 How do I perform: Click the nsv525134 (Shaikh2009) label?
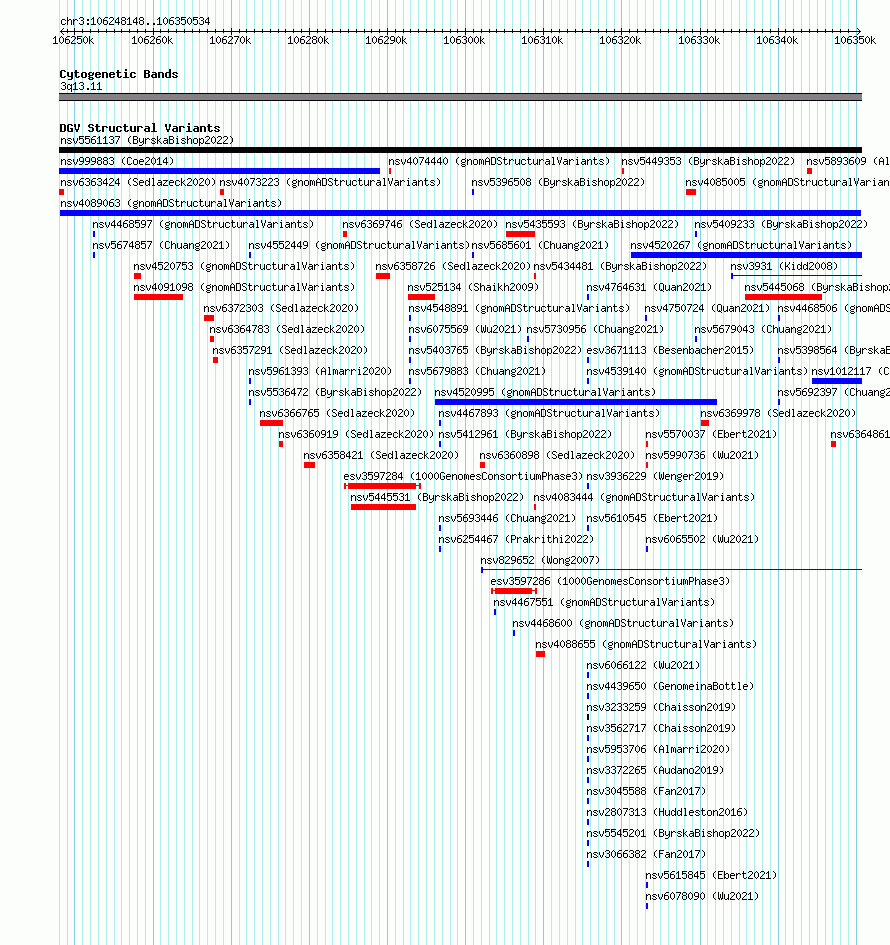tap(473, 287)
